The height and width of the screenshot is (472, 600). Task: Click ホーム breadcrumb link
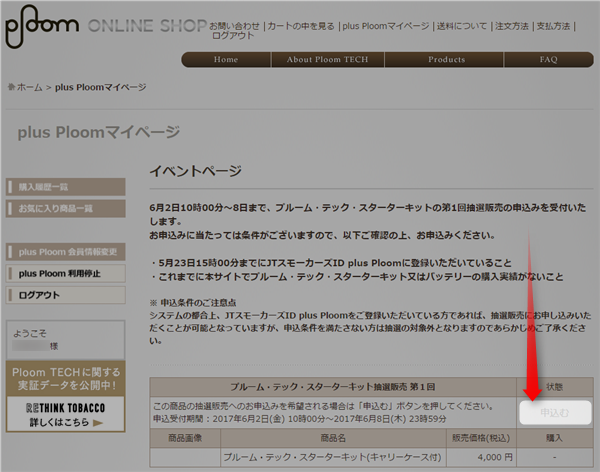29,87
